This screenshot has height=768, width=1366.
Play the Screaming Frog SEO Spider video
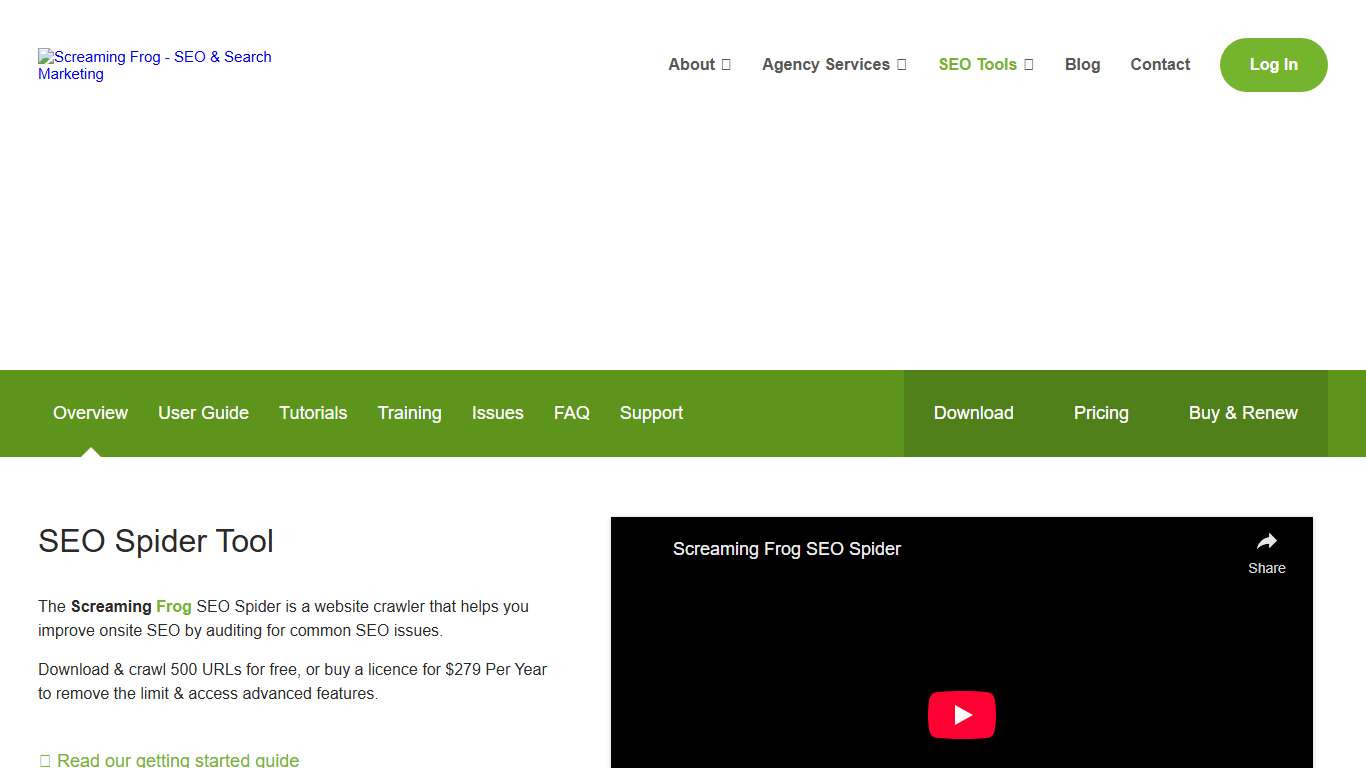pos(961,714)
